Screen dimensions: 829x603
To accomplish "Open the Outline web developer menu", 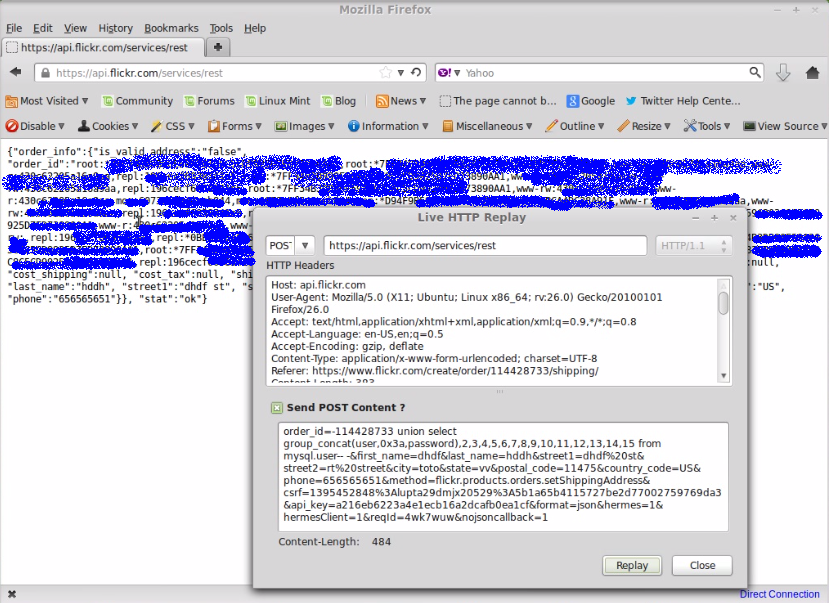I will 575,126.
